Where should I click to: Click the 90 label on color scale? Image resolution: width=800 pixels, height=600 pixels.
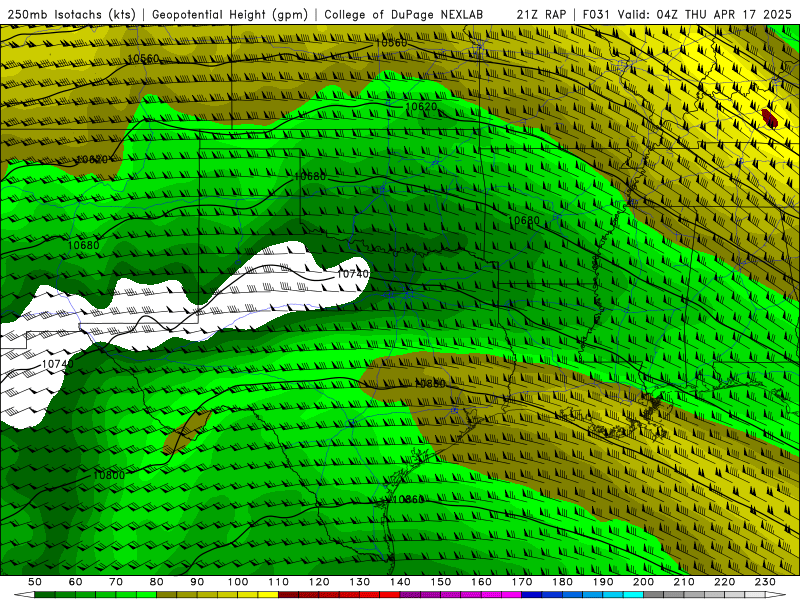tap(197, 582)
